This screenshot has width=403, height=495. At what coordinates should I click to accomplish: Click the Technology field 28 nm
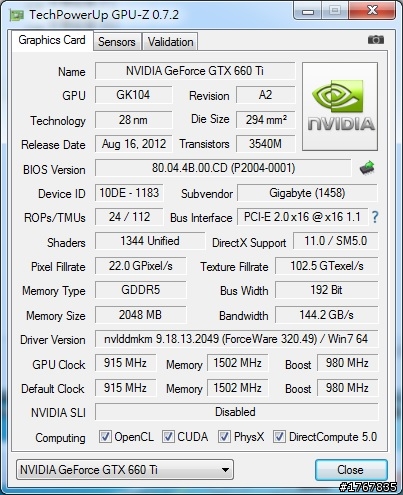point(134,120)
